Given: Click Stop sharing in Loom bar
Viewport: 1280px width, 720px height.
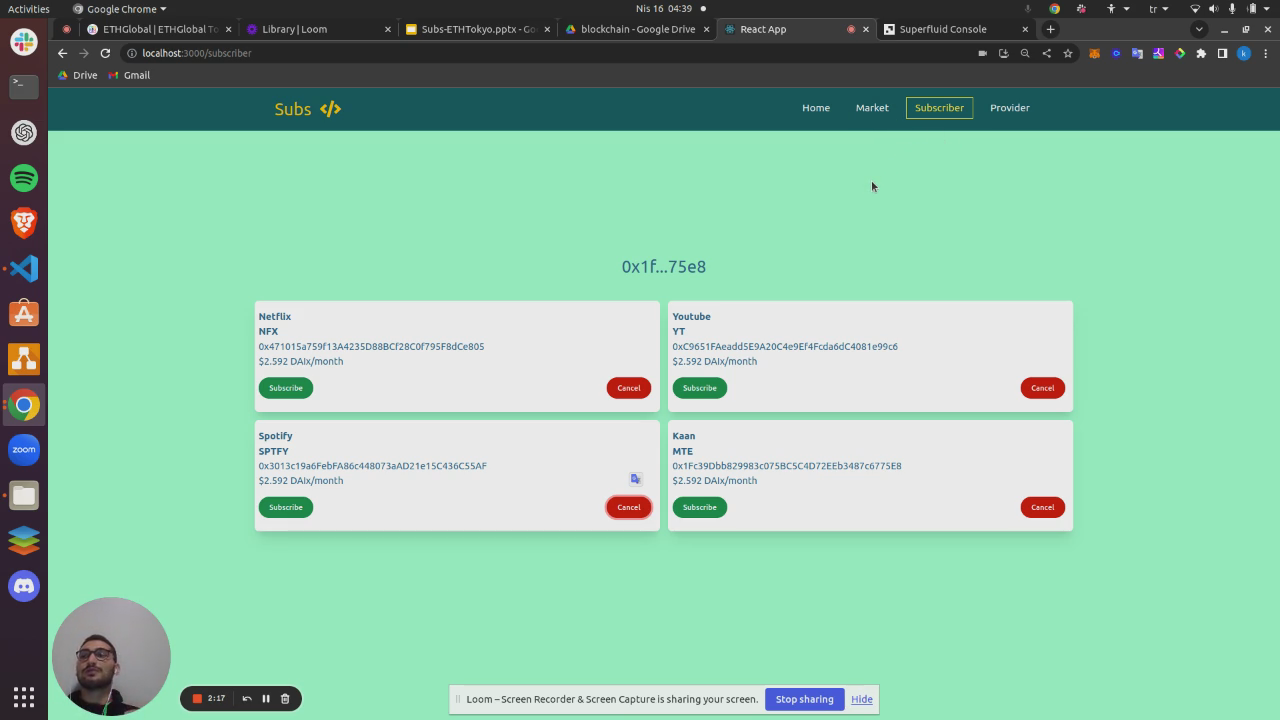Looking at the screenshot, I should 804,699.
